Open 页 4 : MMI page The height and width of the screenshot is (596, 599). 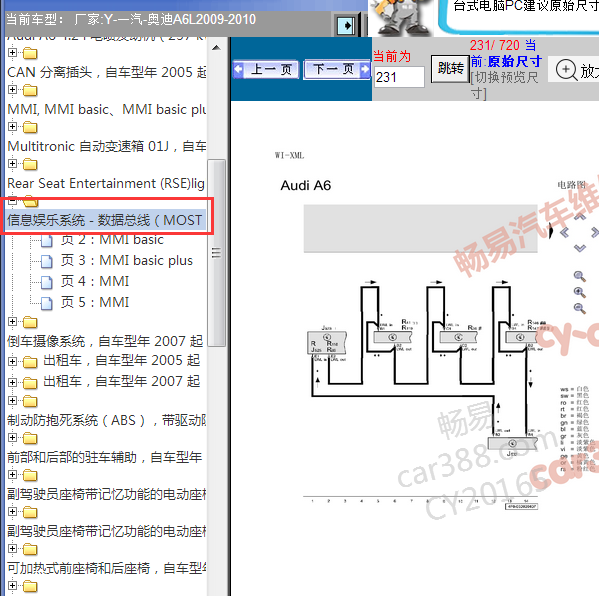click(x=95, y=282)
